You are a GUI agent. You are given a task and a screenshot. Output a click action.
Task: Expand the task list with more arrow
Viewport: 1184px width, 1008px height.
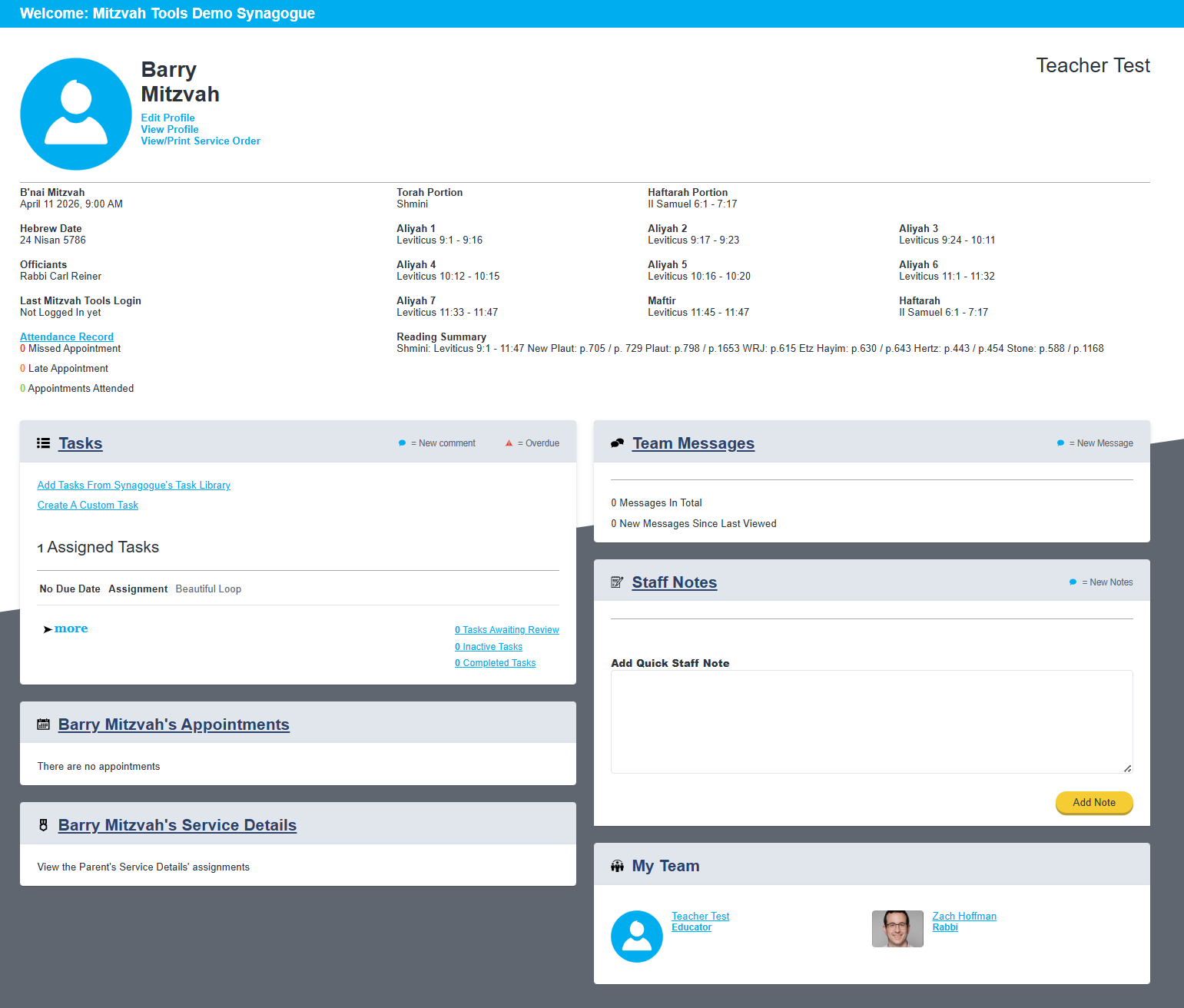(x=66, y=628)
